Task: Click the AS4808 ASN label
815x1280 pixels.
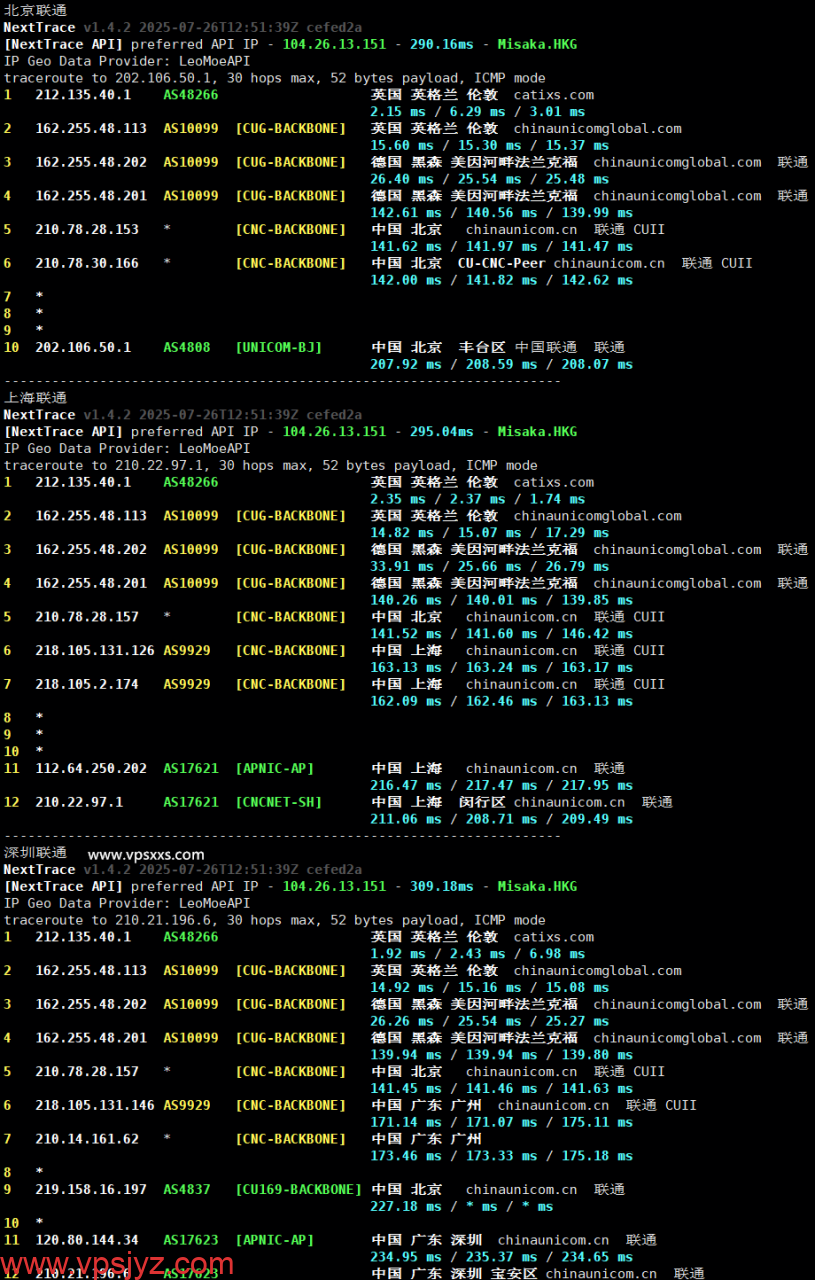Action: click(187, 347)
